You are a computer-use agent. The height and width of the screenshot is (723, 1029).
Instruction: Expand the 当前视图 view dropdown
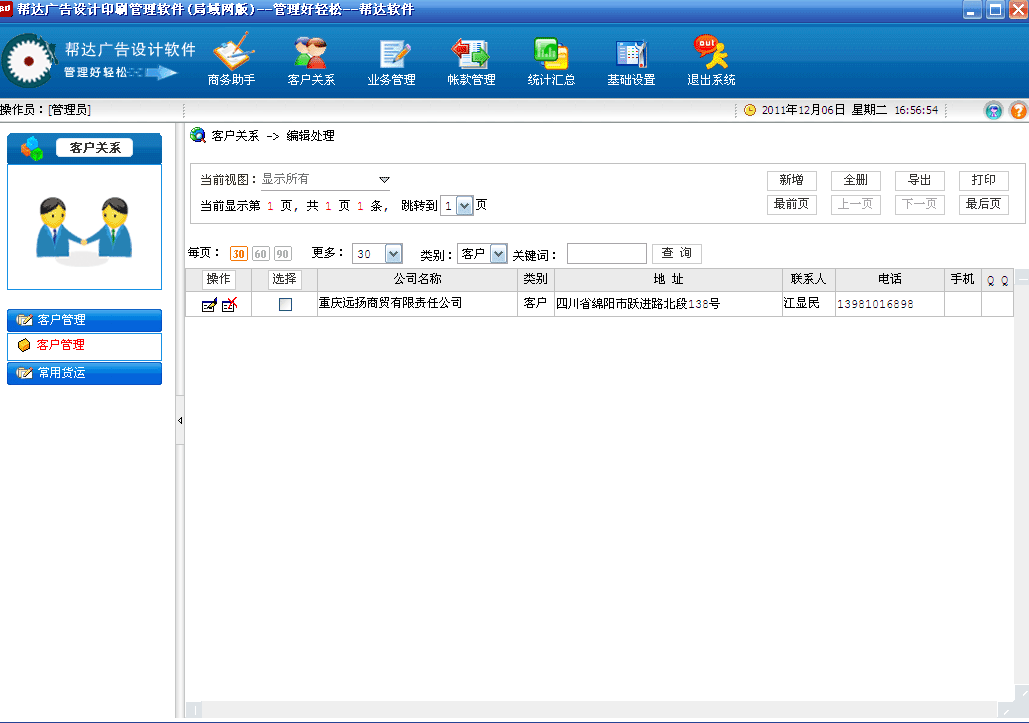pyautogui.click(x=384, y=180)
